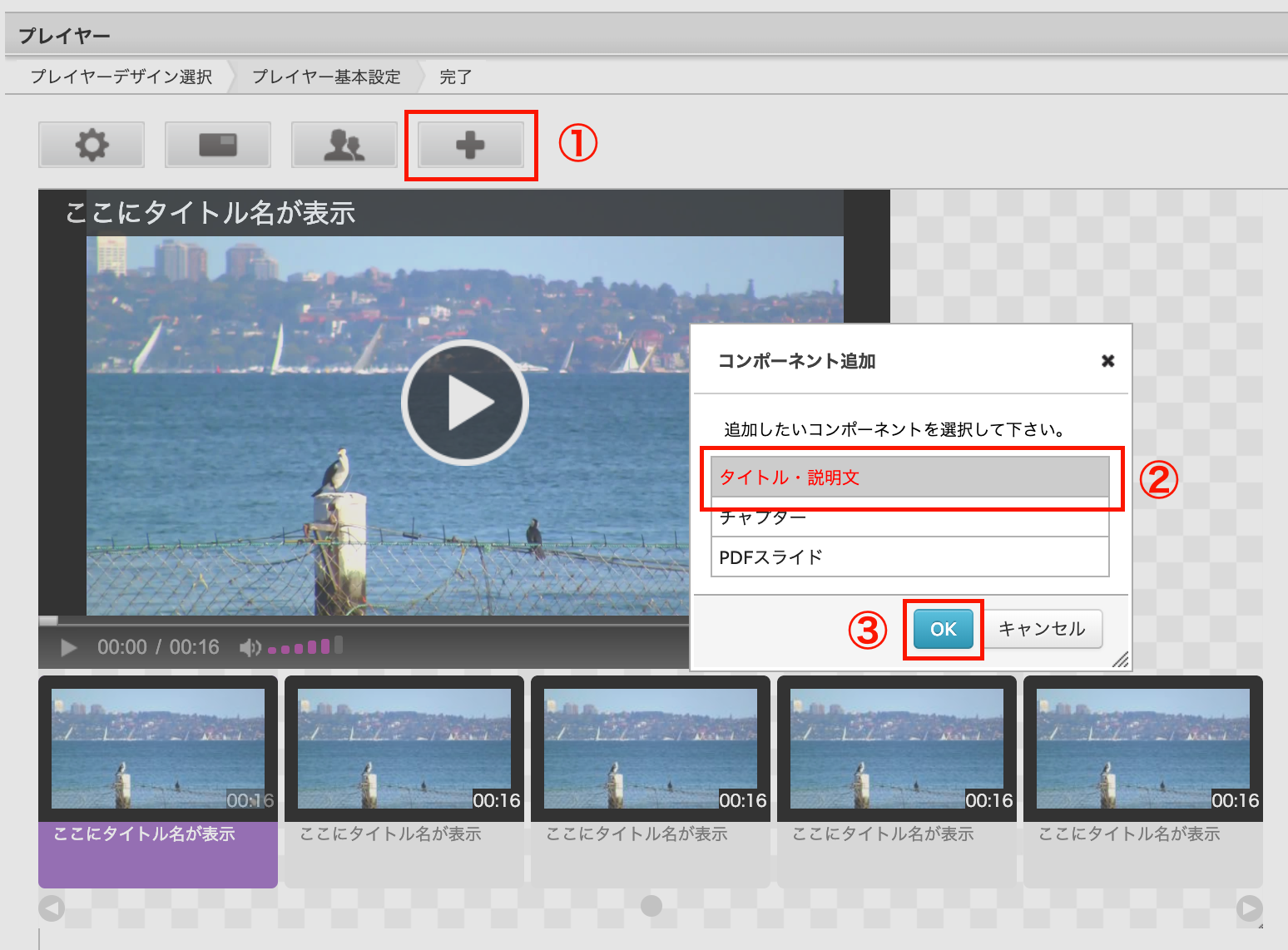The width and height of the screenshot is (1288, 950).
Task: Mute using the speaker volume icon
Action: point(250,647)
